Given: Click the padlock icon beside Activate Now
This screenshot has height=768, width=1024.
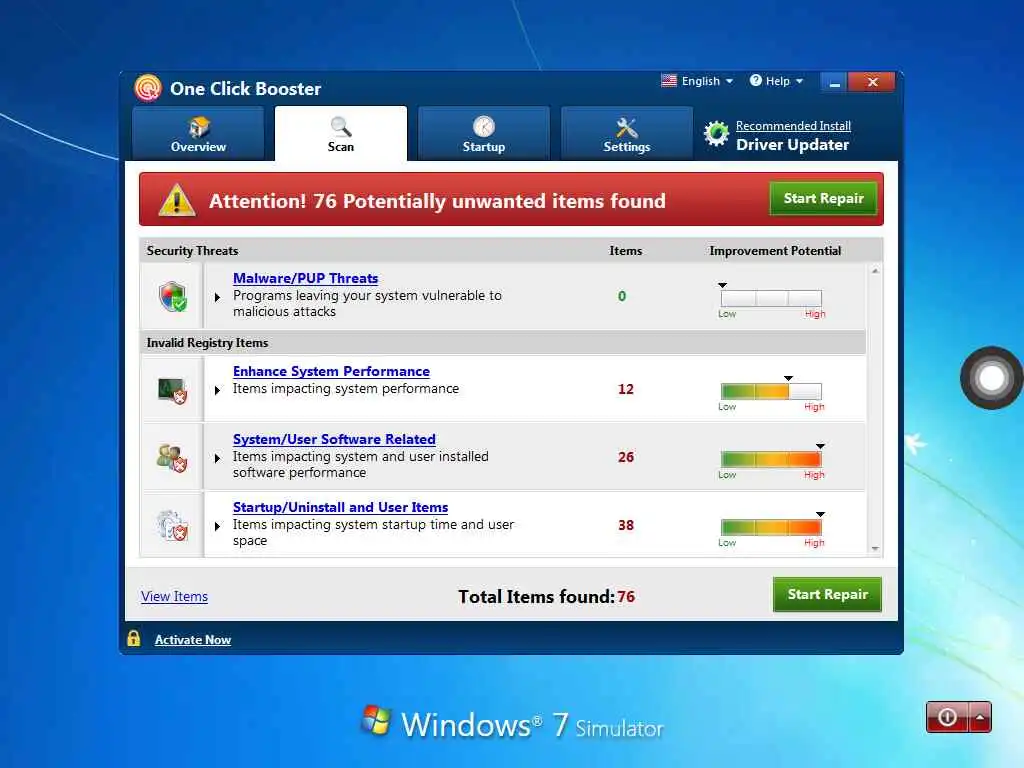Looking at the screenshot, I should (x=134, y=638).
